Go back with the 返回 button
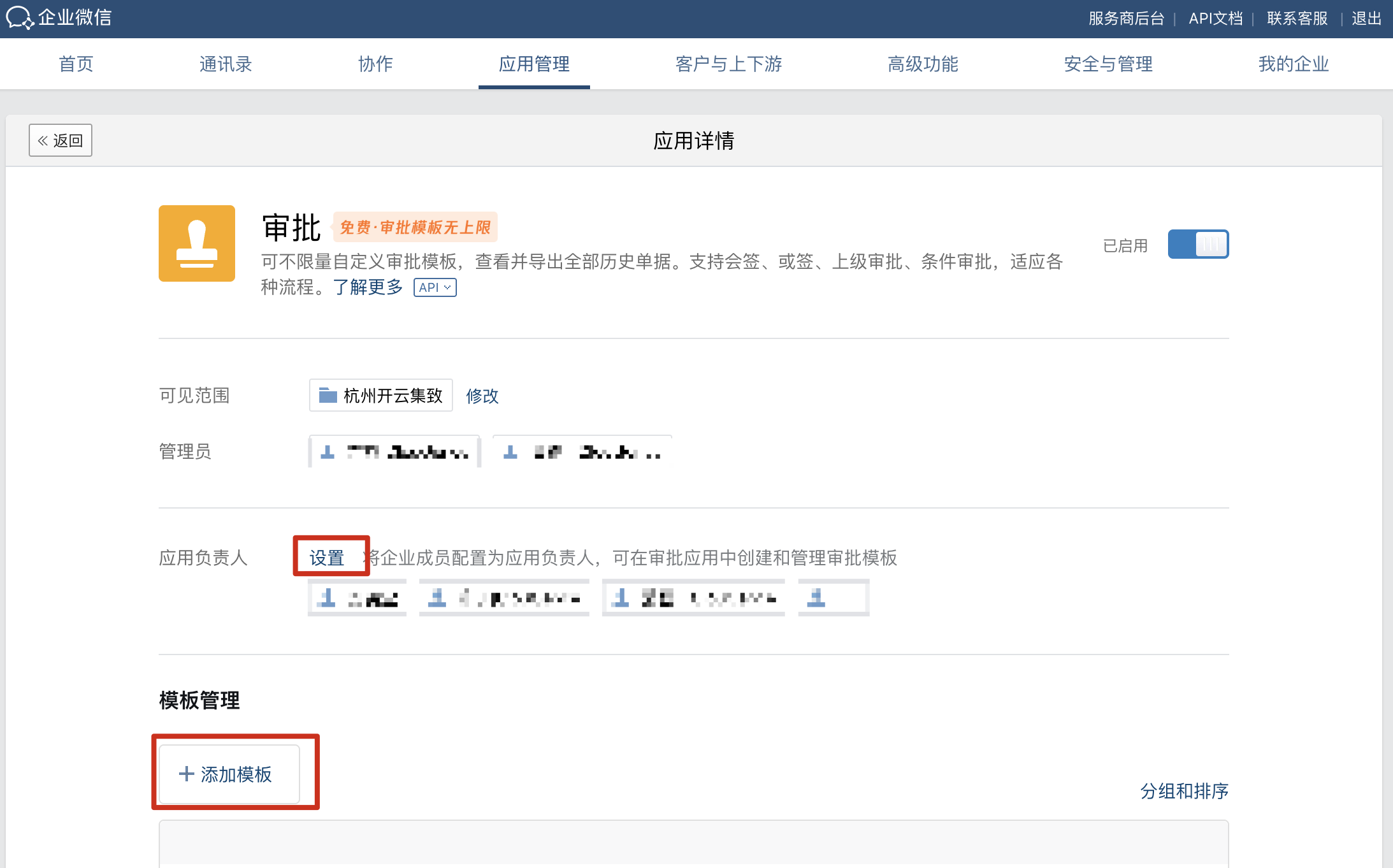 (61, 140)
